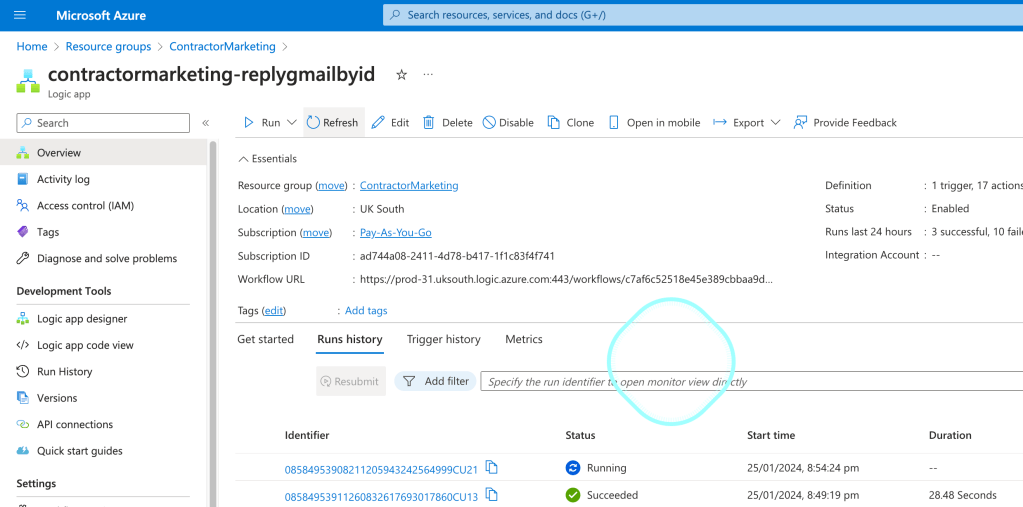
Task: Click the Workflow URL value
Action: point(566,279)
